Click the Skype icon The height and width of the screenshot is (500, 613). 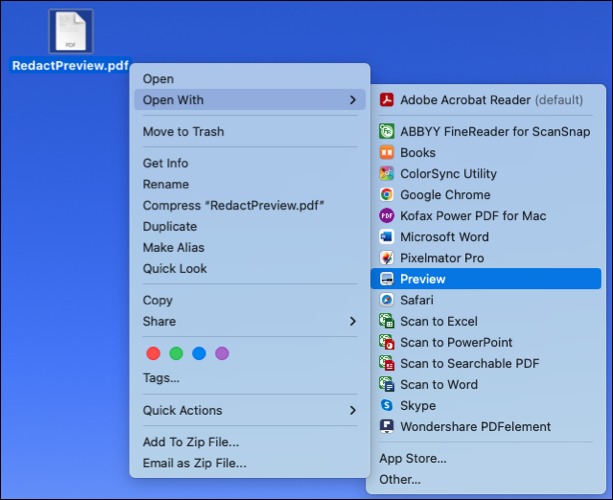(x=387, y=406)
